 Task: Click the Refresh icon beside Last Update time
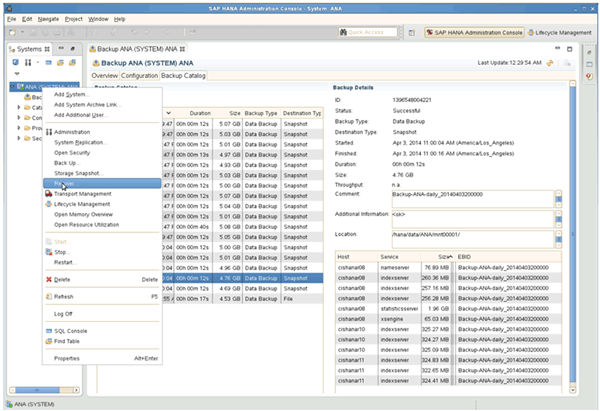pos(549,63)
